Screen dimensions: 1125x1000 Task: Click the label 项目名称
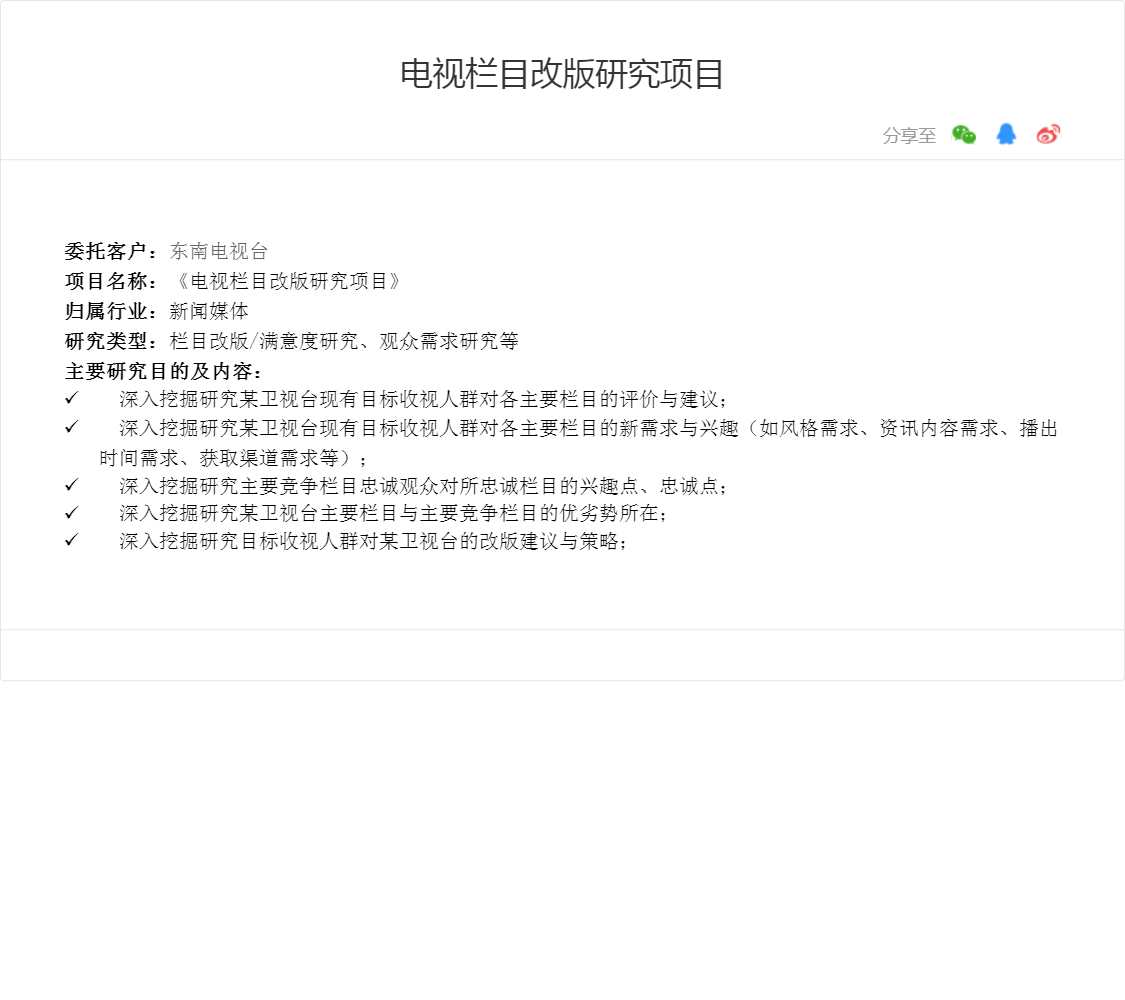105,281
